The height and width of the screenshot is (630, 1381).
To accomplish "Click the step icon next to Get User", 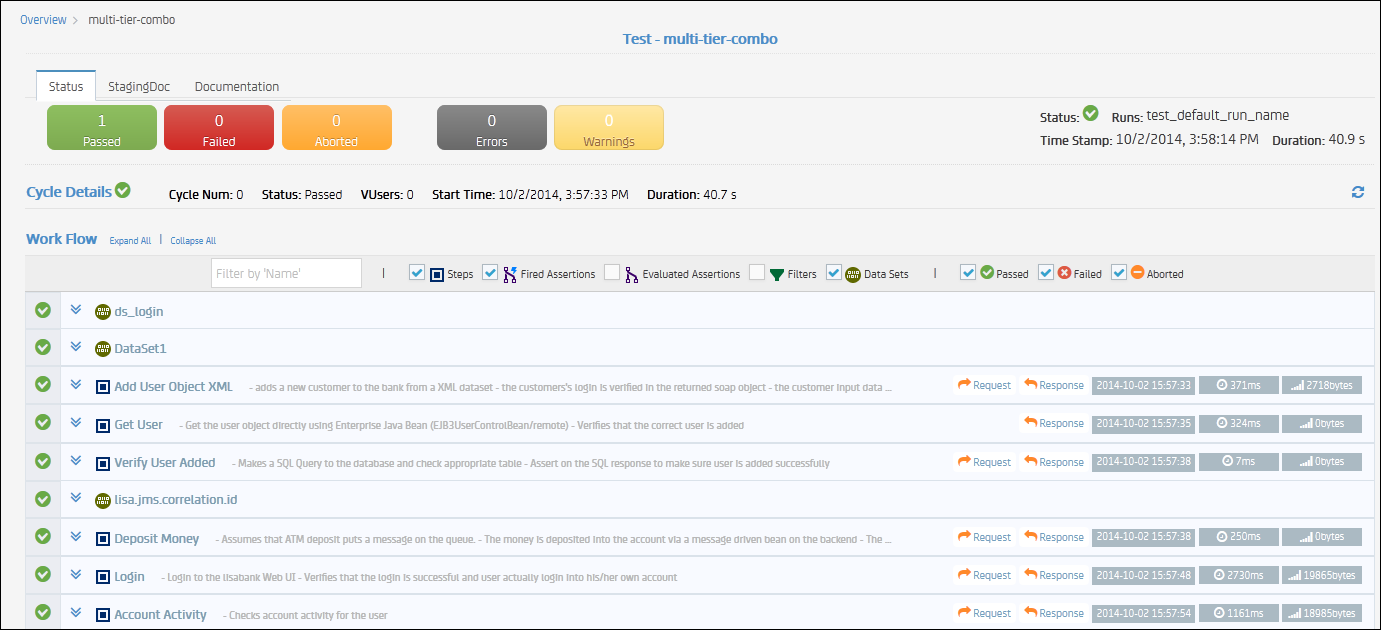I will point(102,423).
